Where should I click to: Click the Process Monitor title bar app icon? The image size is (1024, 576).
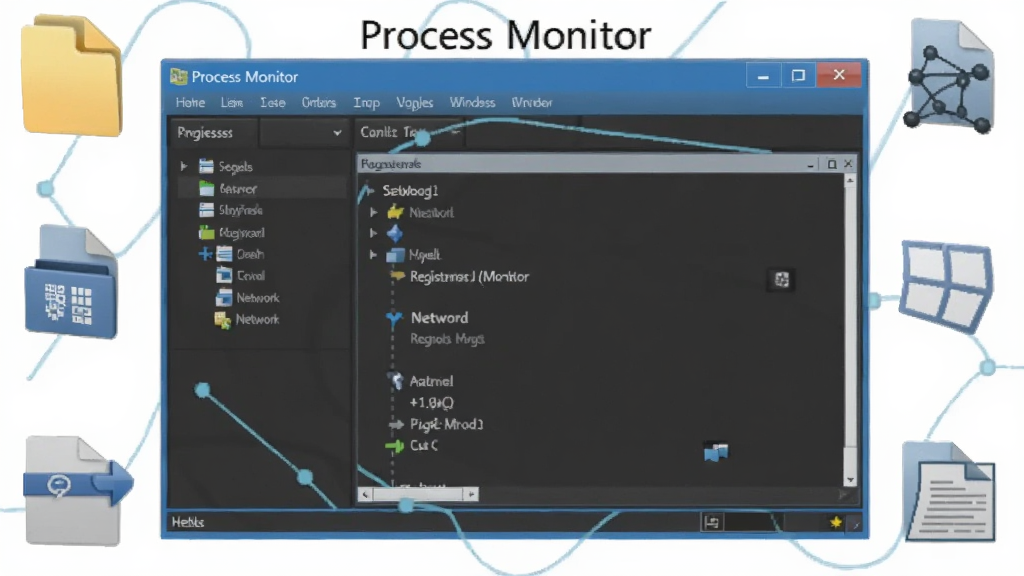pyautogui.click(x=178, y=76)
